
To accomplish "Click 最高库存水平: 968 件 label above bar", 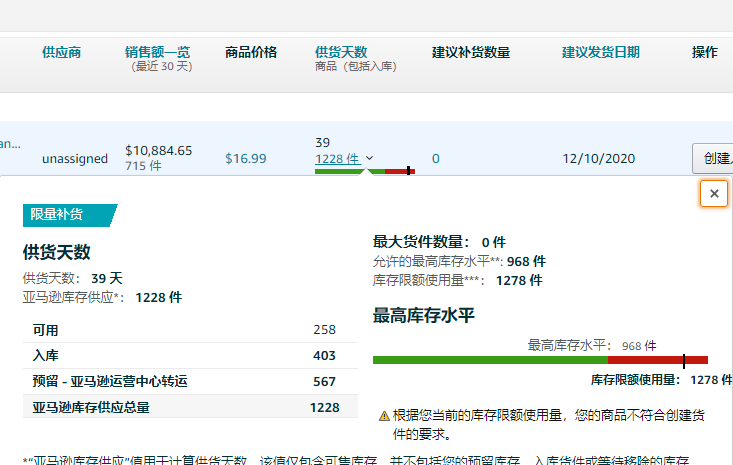I will coord(592,346).
